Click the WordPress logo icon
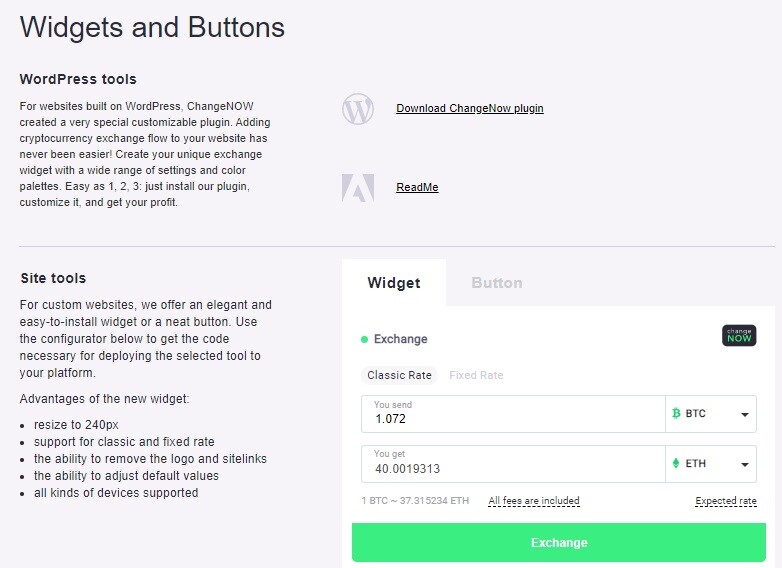 pyautogui.click(x=358, y=109)
